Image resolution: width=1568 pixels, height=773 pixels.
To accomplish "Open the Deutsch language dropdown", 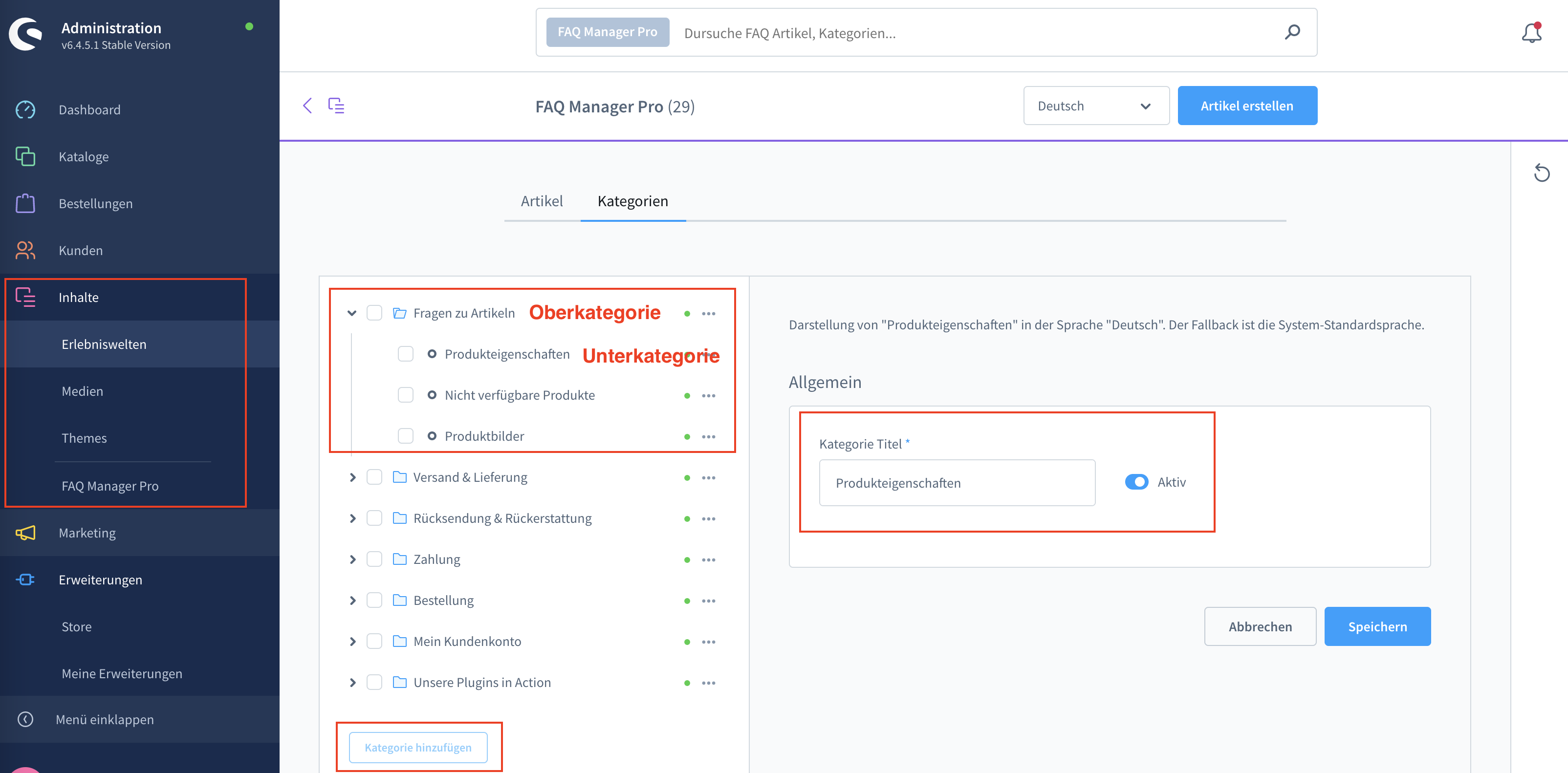I will pos(1096,106).
